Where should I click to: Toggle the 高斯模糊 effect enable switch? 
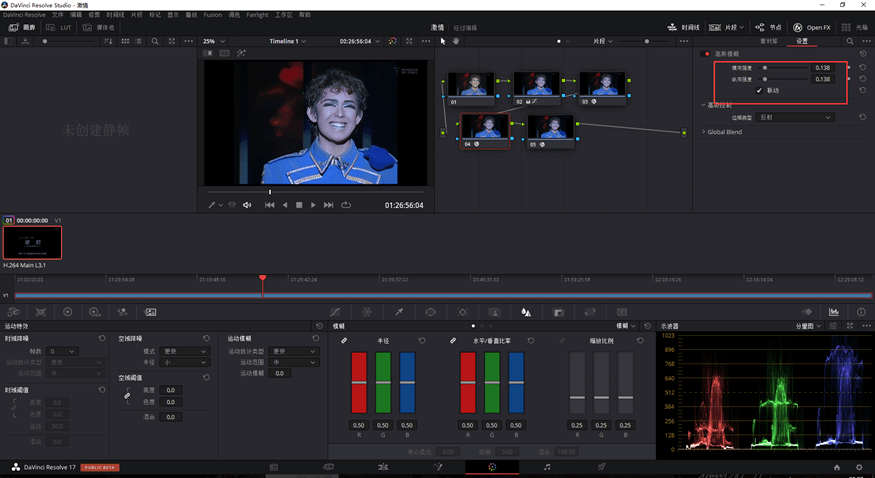pyautogui.click(x=707, y=54)
